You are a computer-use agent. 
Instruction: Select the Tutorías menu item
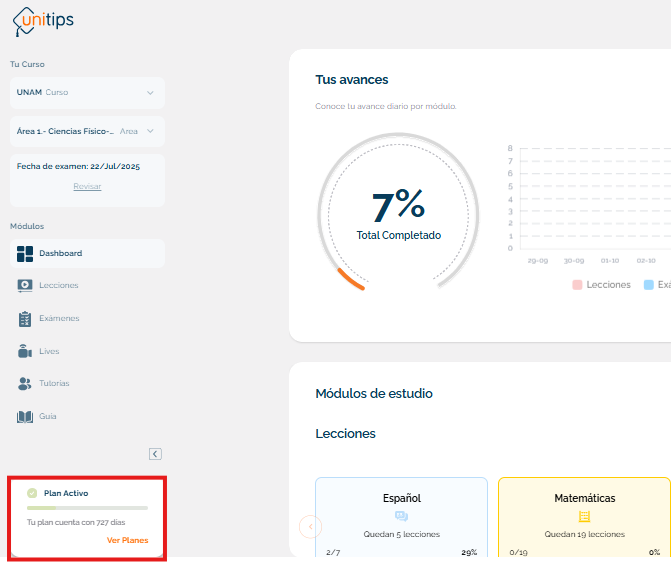click(54, 383)
